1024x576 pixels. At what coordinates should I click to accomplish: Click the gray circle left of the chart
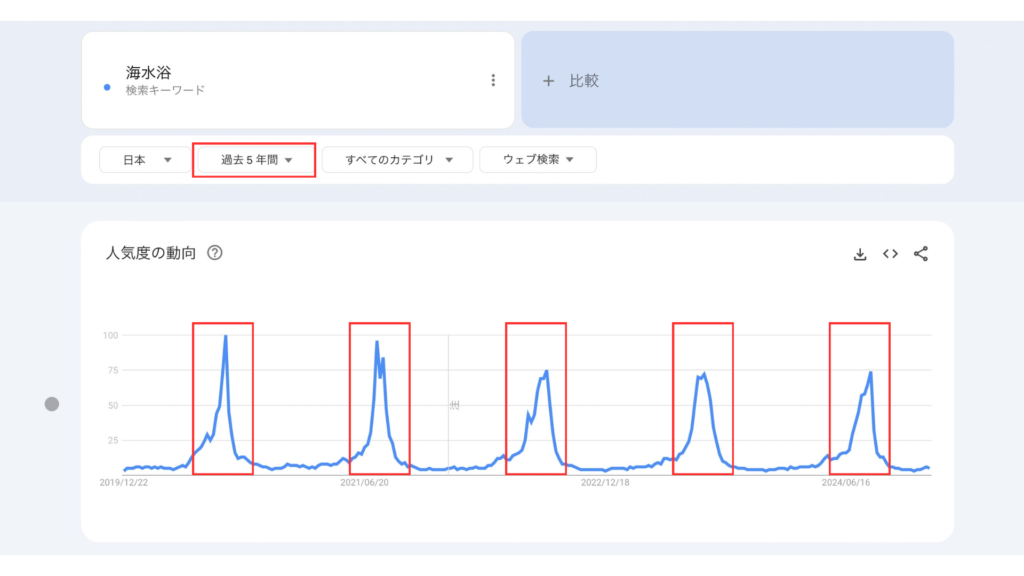(x=52, y=404)
